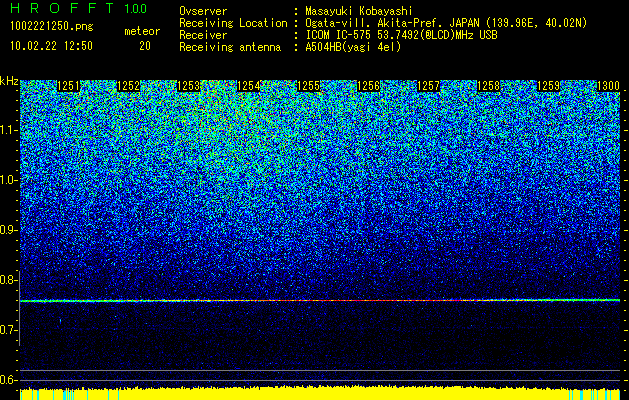Image resolution: width=629 pixels, height=400 pixels.
Task: Click the Receiver label
Action: tap(203, 35)
